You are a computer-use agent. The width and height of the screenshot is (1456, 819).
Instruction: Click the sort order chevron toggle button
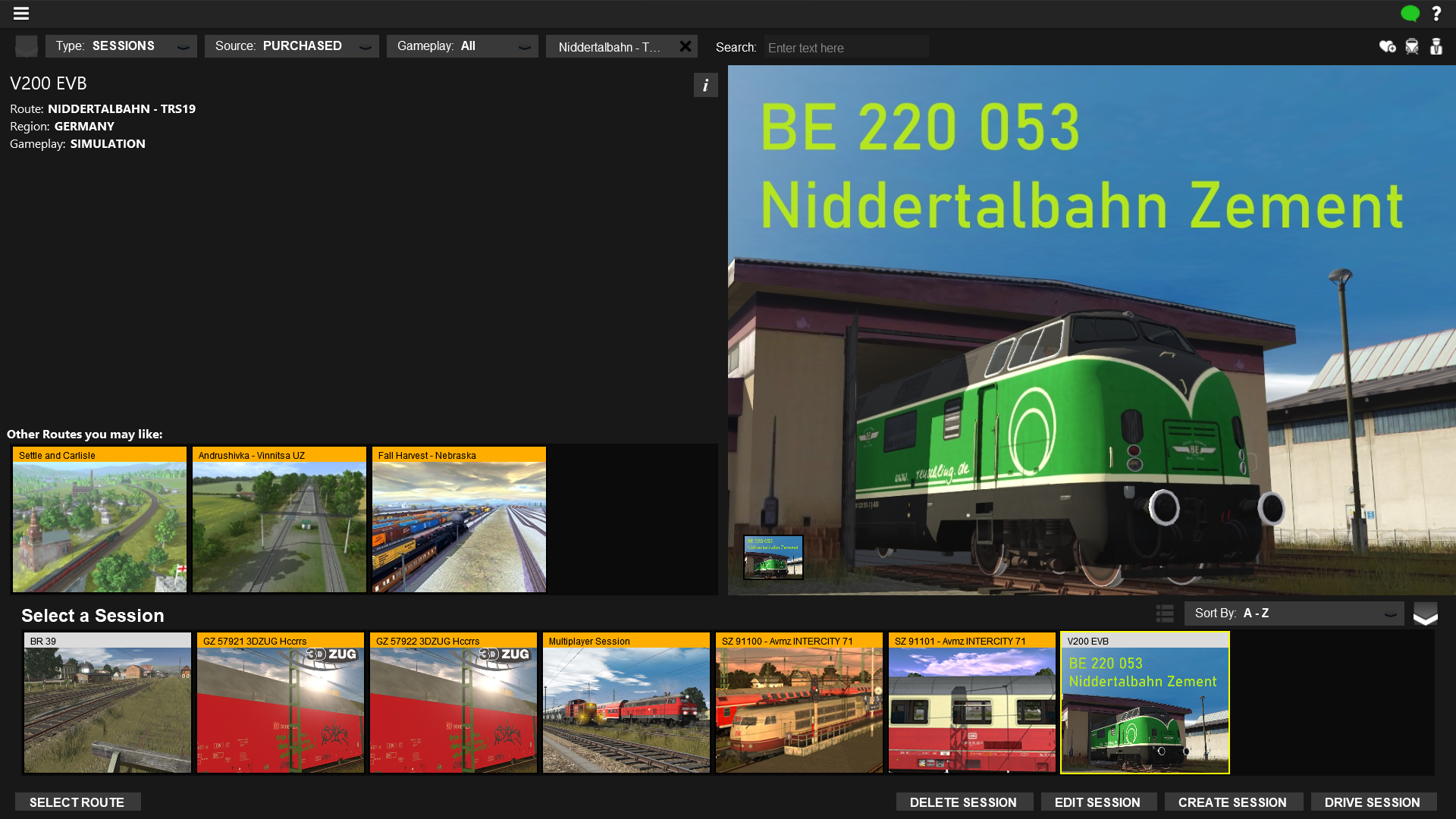(x=1426, y=613)
